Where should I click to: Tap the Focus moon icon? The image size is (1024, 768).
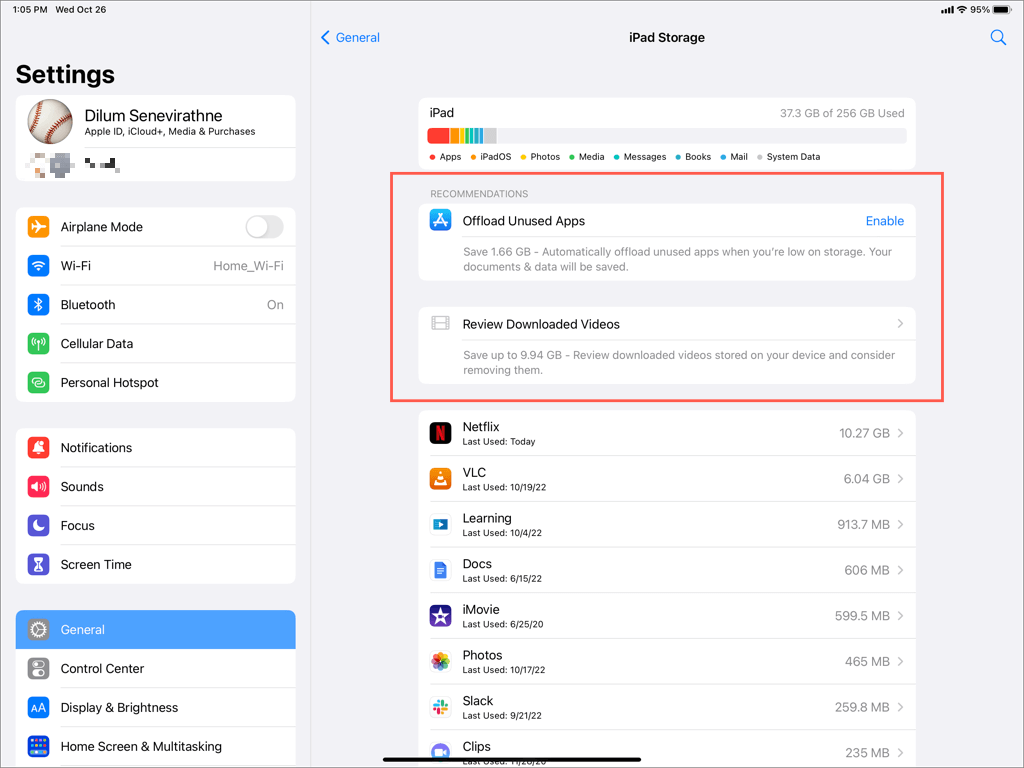(x=39, y=525)
